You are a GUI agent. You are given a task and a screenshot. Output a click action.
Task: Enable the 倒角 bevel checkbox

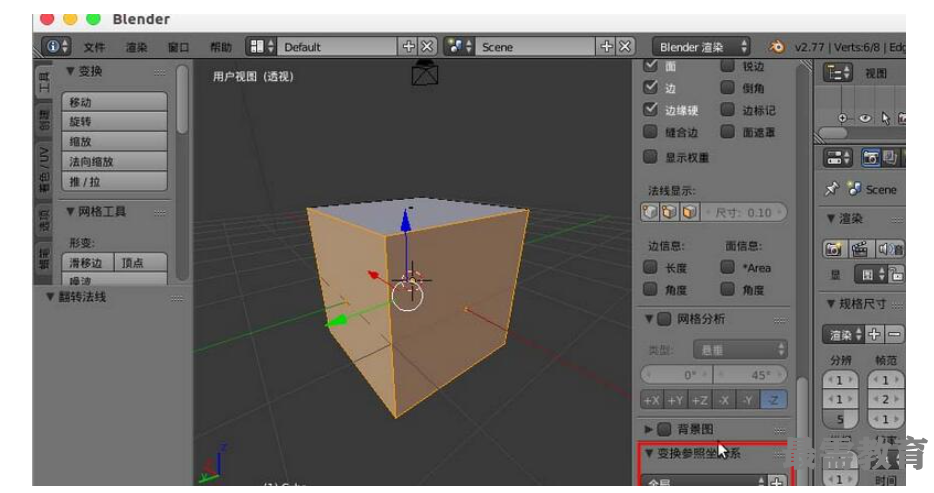(727, 88)
